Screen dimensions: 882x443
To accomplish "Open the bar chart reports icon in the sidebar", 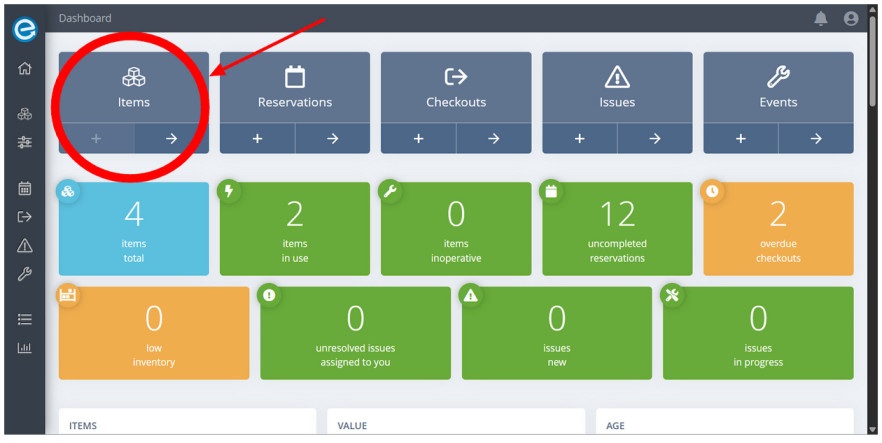I will coord(24,347).
